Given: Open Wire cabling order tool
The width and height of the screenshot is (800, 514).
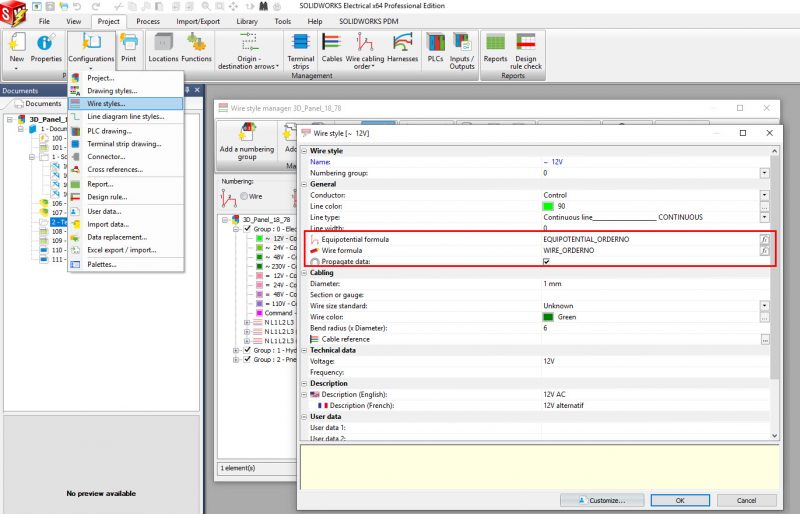Looking at the screenshot, I should [365, 51].
